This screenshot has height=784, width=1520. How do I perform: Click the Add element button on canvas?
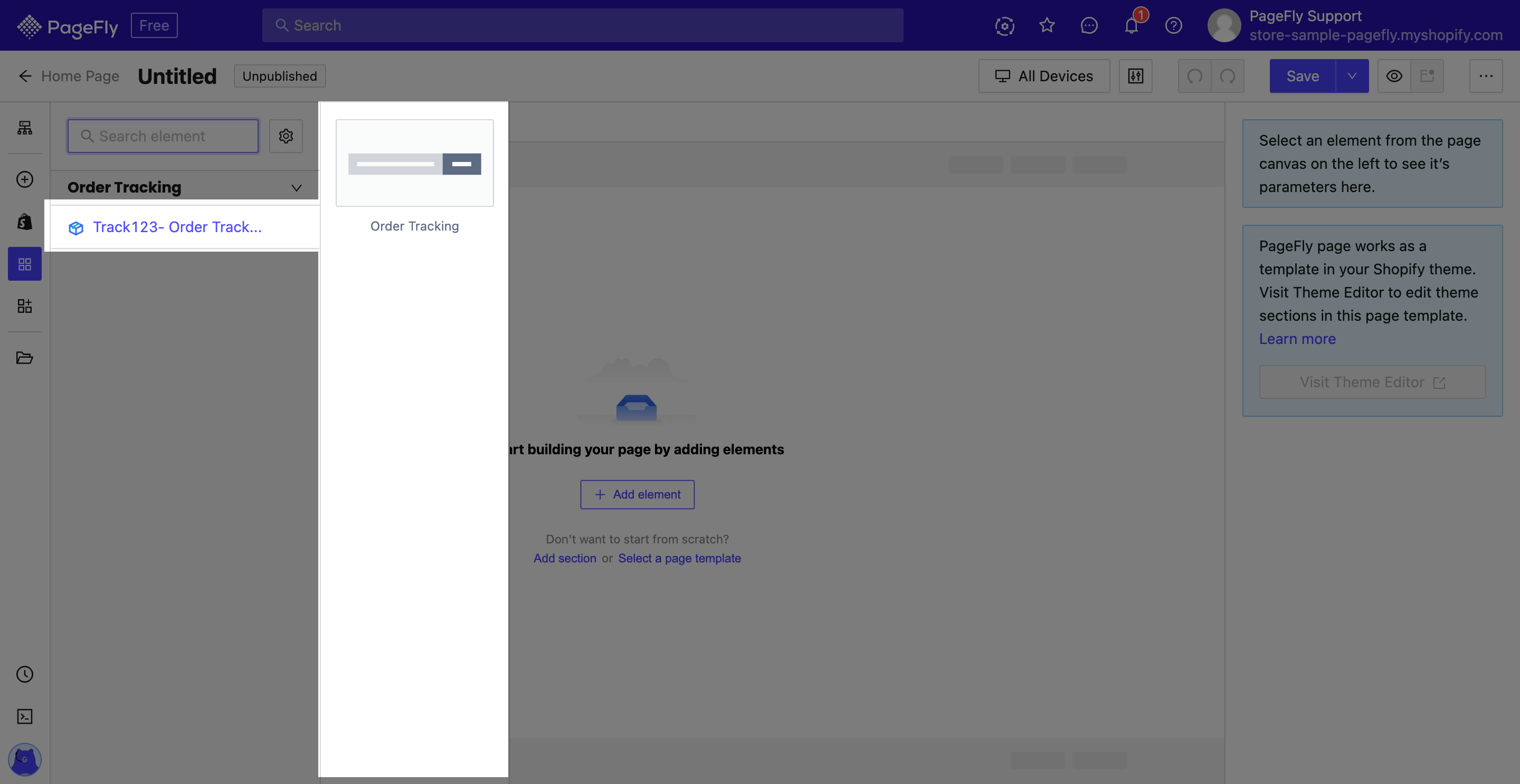(x=637, y=494)
